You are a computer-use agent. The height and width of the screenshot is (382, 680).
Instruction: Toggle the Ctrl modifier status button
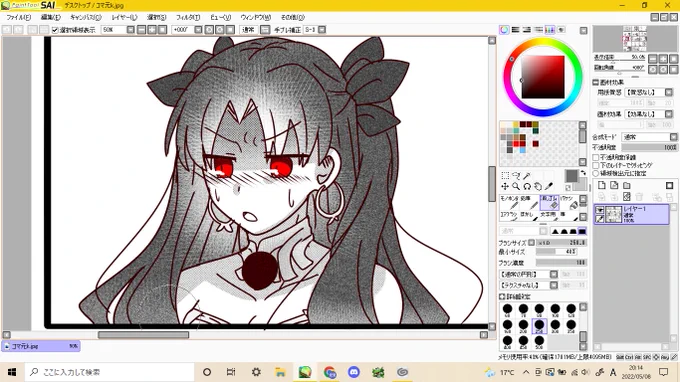(629, 357)
